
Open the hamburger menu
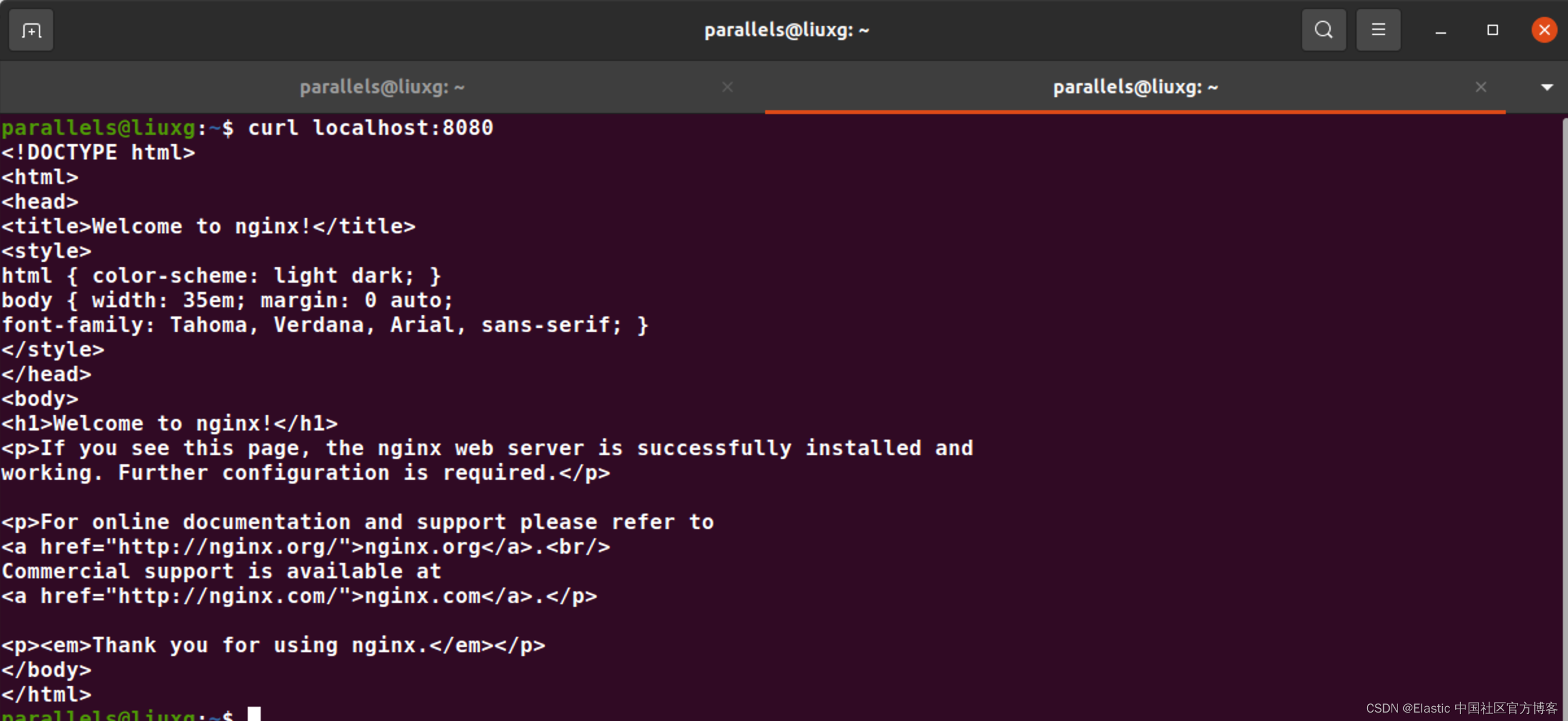point(1378,30)
